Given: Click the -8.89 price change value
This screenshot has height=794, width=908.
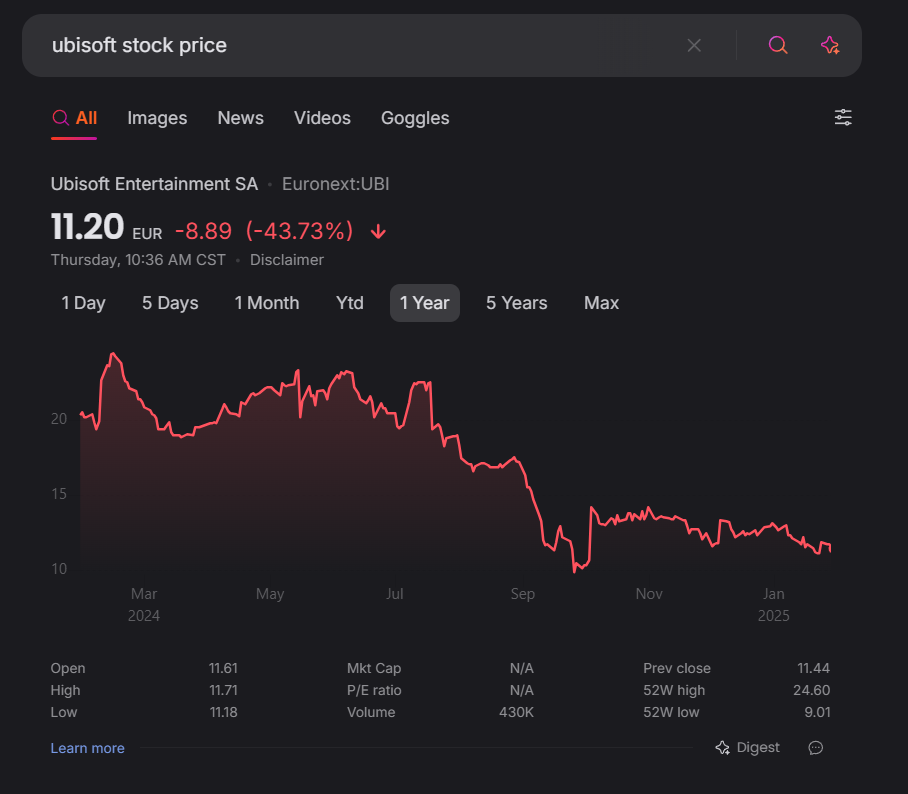Looking at the screenshot, I should click(203, 231).
